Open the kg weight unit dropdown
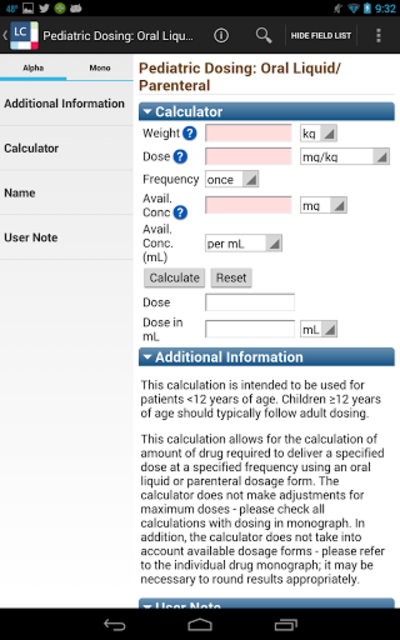This screenshot has height=640, width=400. coord(318,133)
